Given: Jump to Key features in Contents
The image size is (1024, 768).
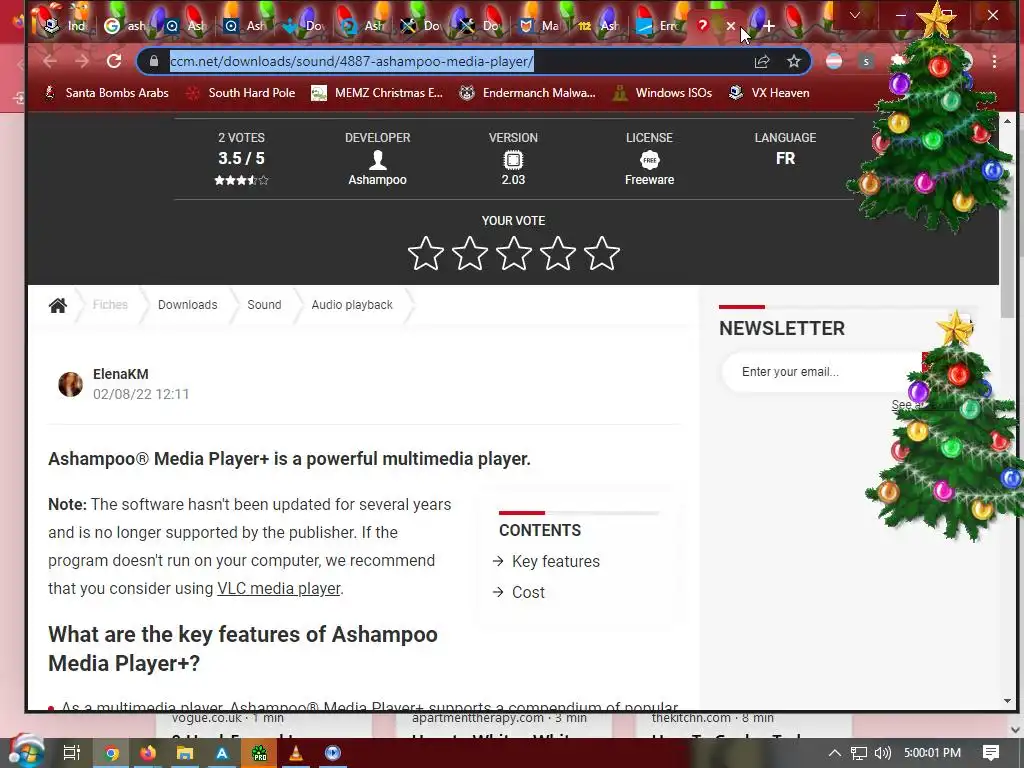Looking at the screenshot, I should pyautogui.click(x=556, y=562).
